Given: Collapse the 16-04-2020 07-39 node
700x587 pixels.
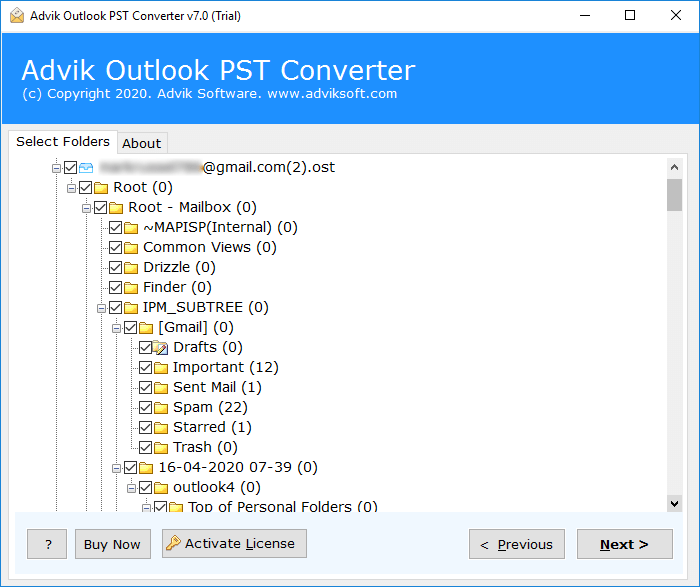Looking at the screenshot, I should [x=117, y=468].
